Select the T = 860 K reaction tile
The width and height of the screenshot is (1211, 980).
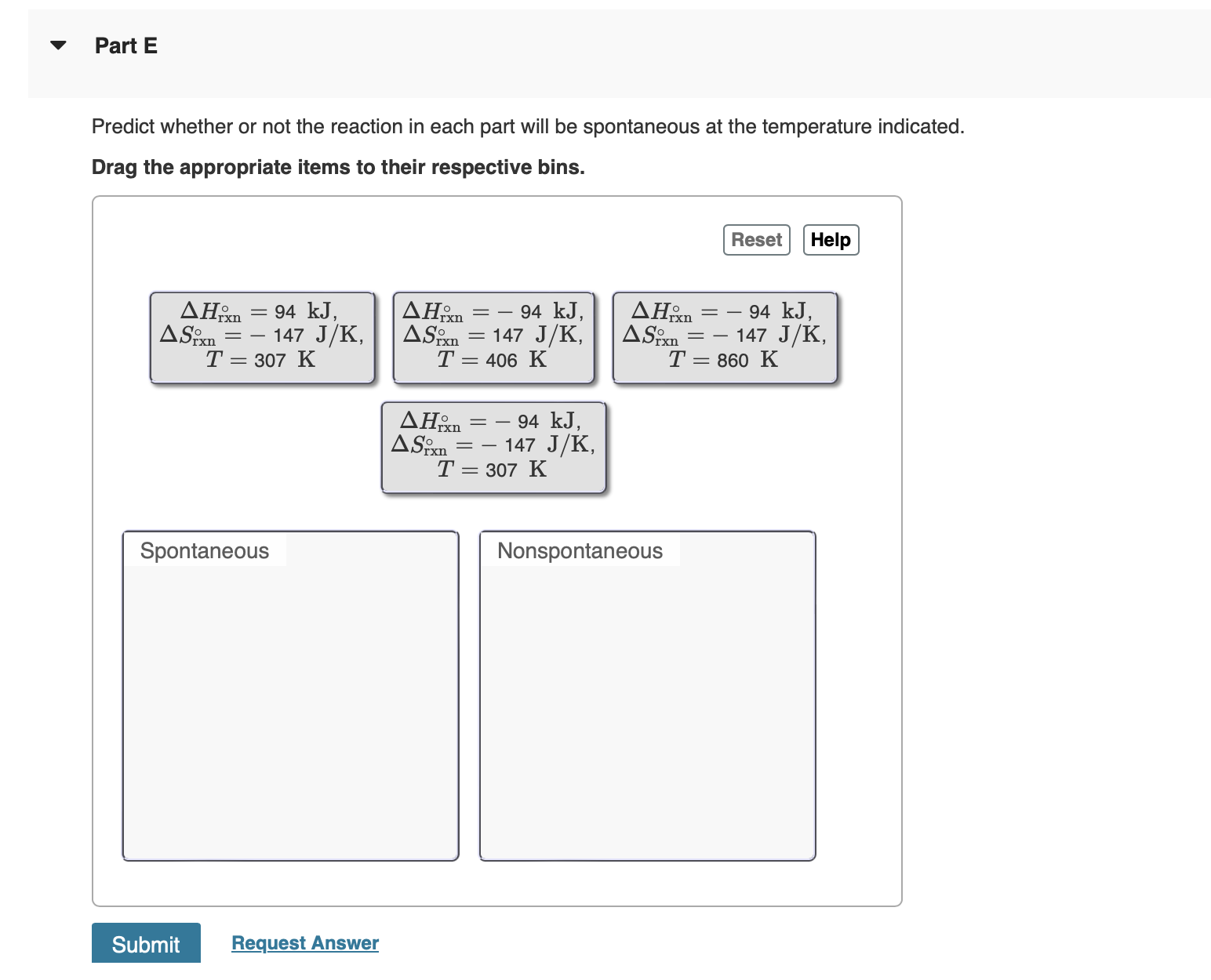coord(724,336)
